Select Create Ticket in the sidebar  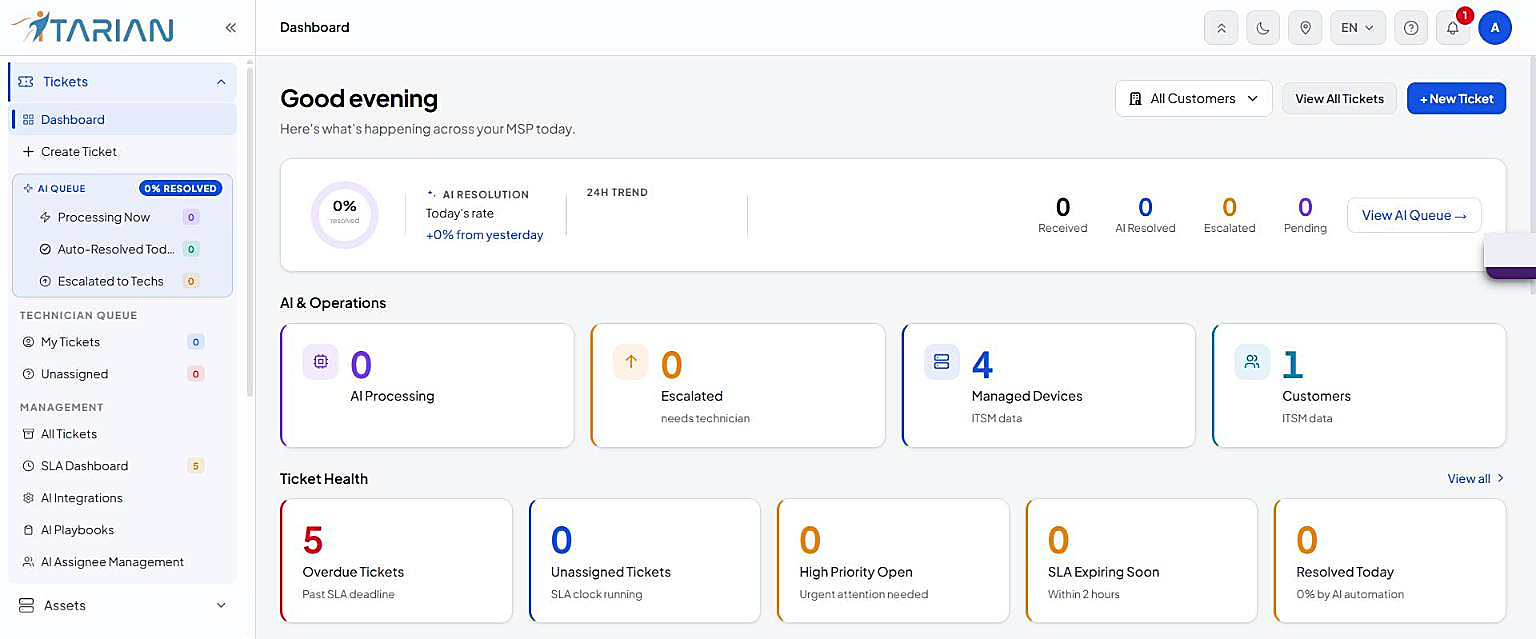[x=124, y=152]
